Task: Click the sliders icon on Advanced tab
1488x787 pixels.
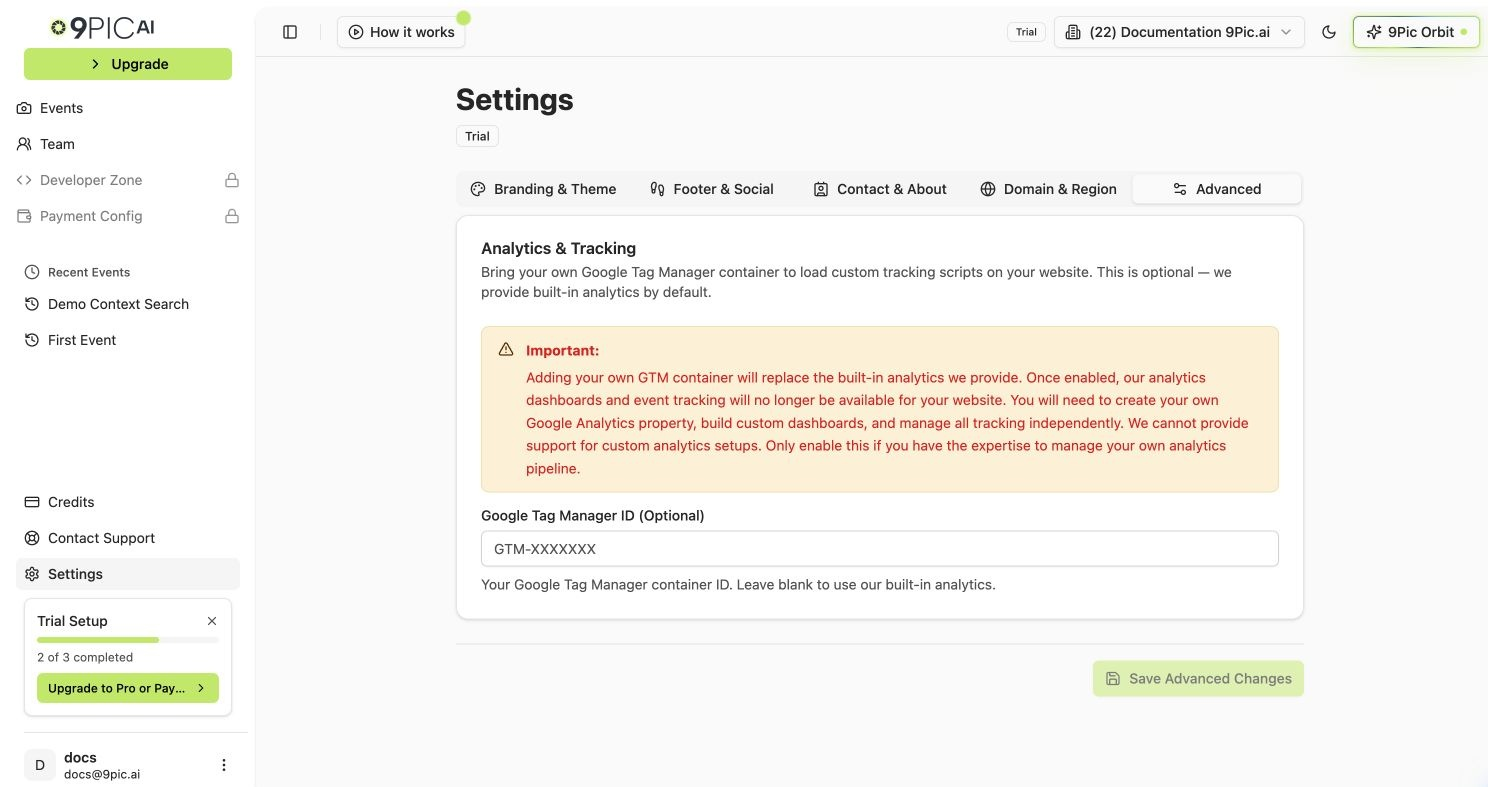Action: click(x=1180, y=189)
